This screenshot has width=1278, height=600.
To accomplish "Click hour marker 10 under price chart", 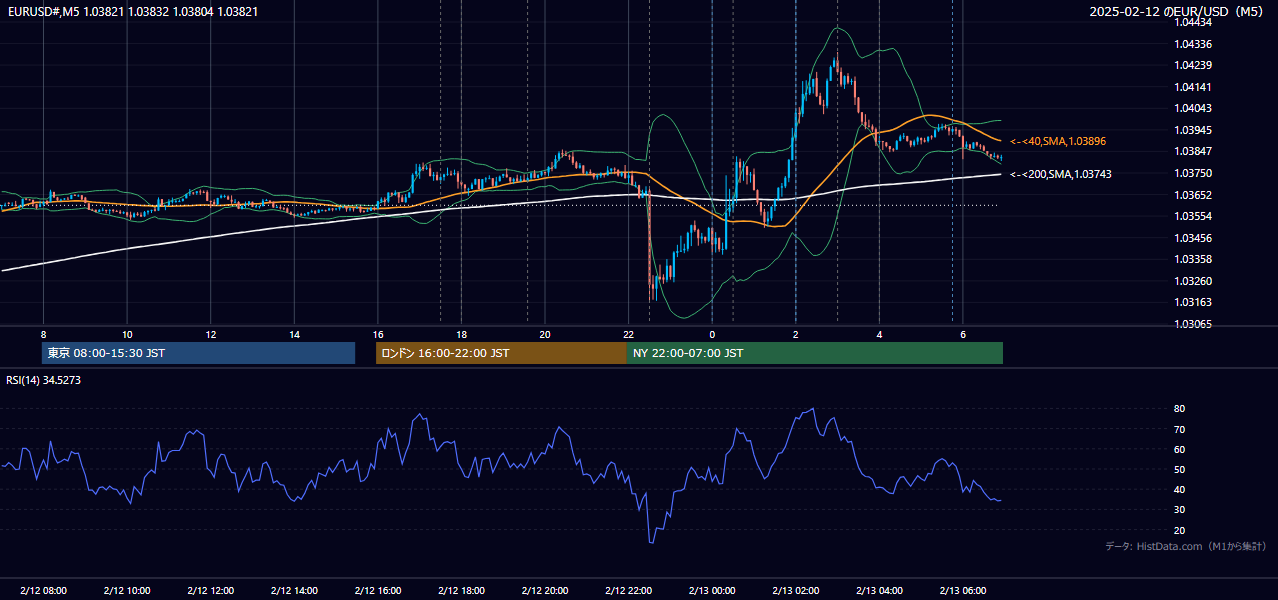I will pos(127,334).
